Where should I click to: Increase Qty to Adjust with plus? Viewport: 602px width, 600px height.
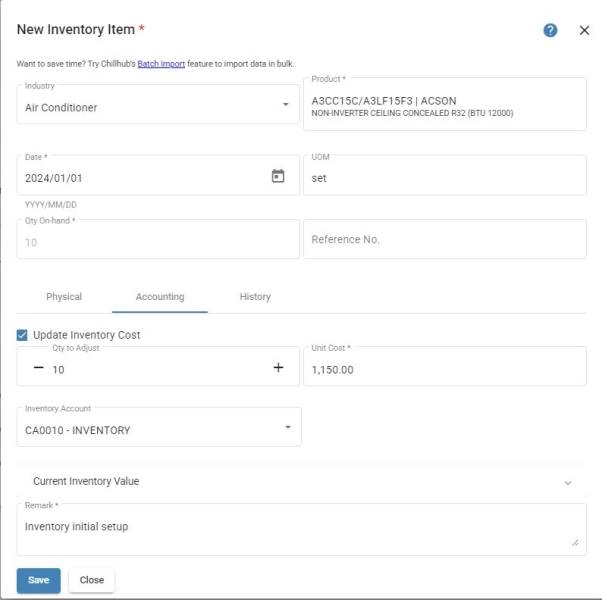[x=278, y=368]
